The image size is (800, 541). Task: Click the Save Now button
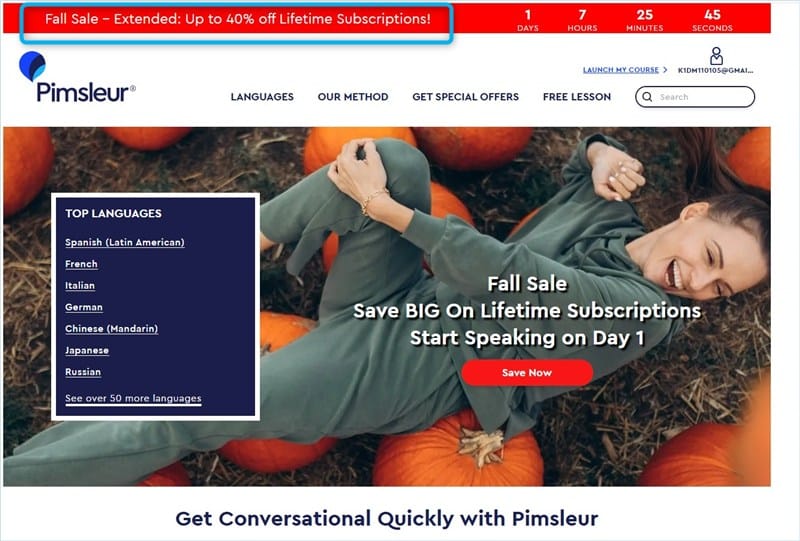click(x=527, y=373)
